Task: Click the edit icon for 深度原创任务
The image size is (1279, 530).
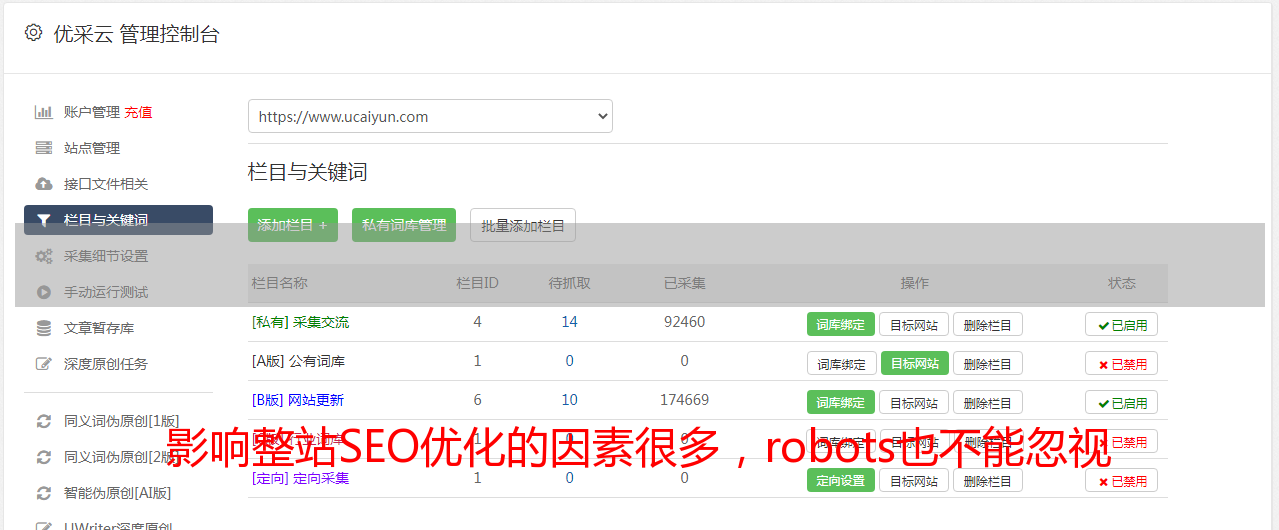Action: pyautogui.click(x=43, y=364)
